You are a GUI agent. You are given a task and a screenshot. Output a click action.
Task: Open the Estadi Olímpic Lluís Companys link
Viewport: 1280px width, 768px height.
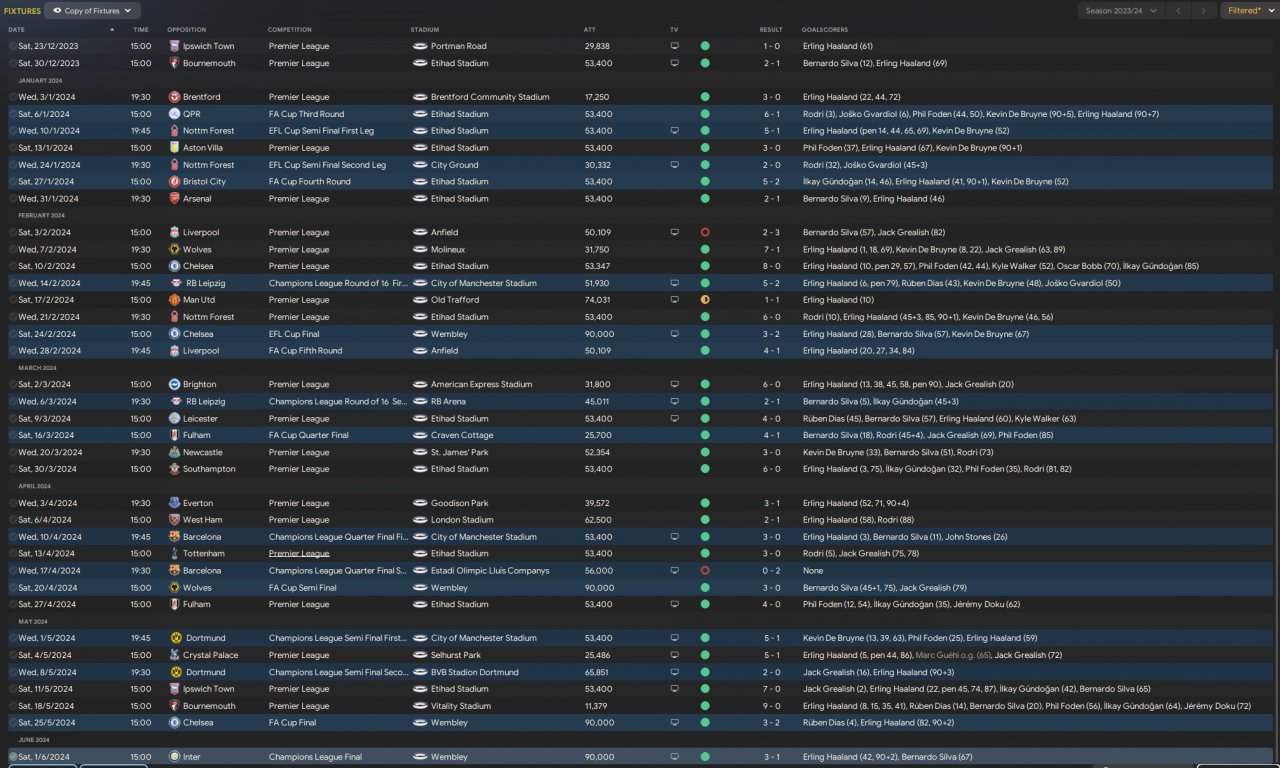[x=490, y=571]
